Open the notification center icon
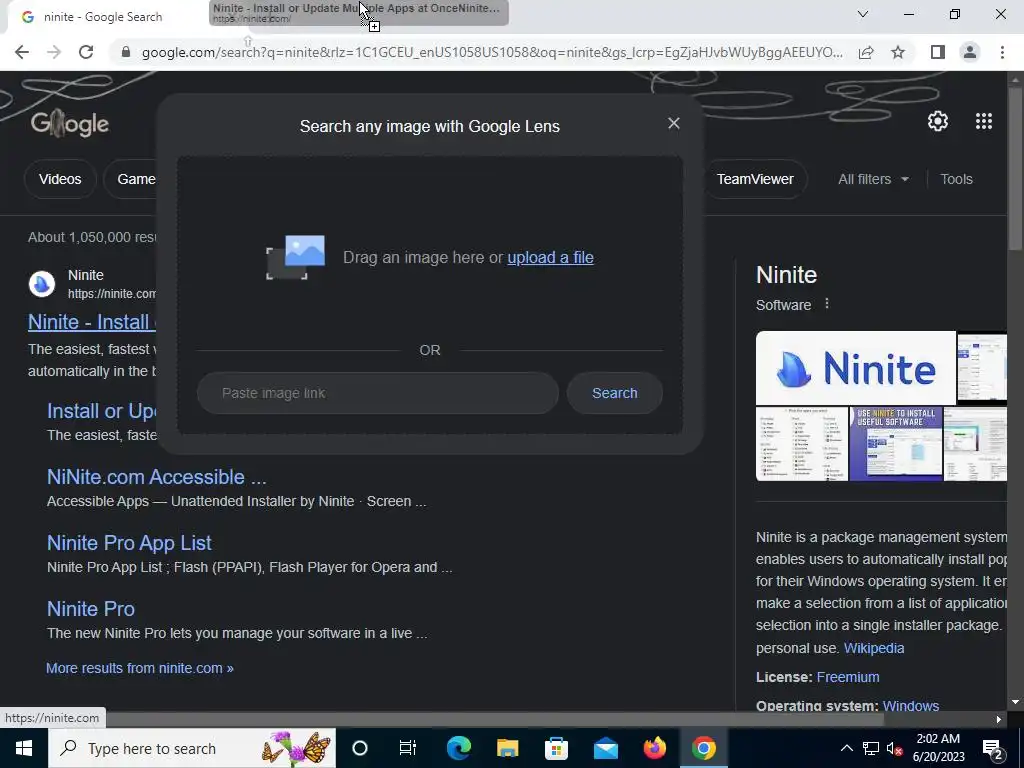Viewport: 1024px width, 768px height. coord(993,748)
